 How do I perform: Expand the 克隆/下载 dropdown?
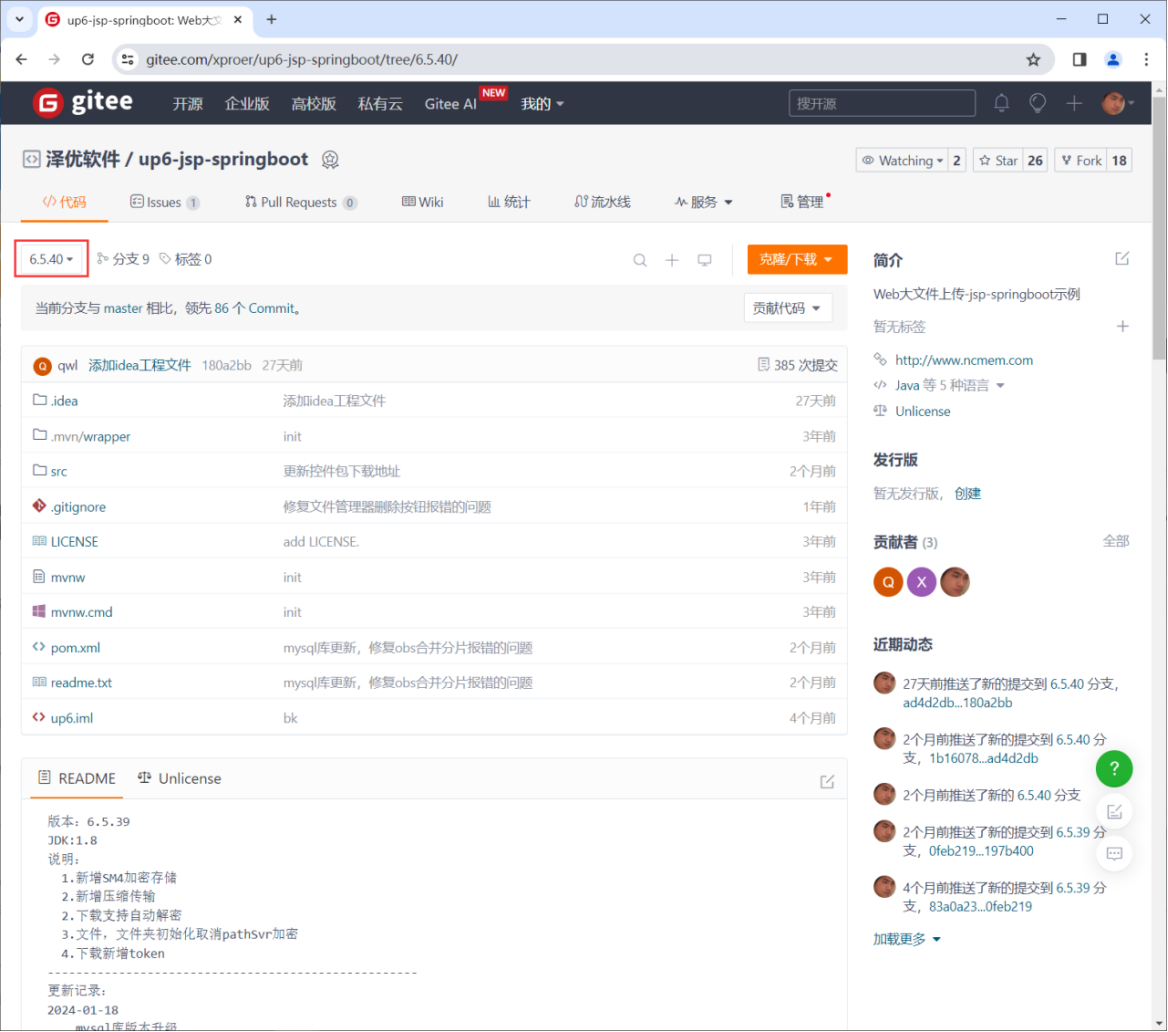(795, 259)
